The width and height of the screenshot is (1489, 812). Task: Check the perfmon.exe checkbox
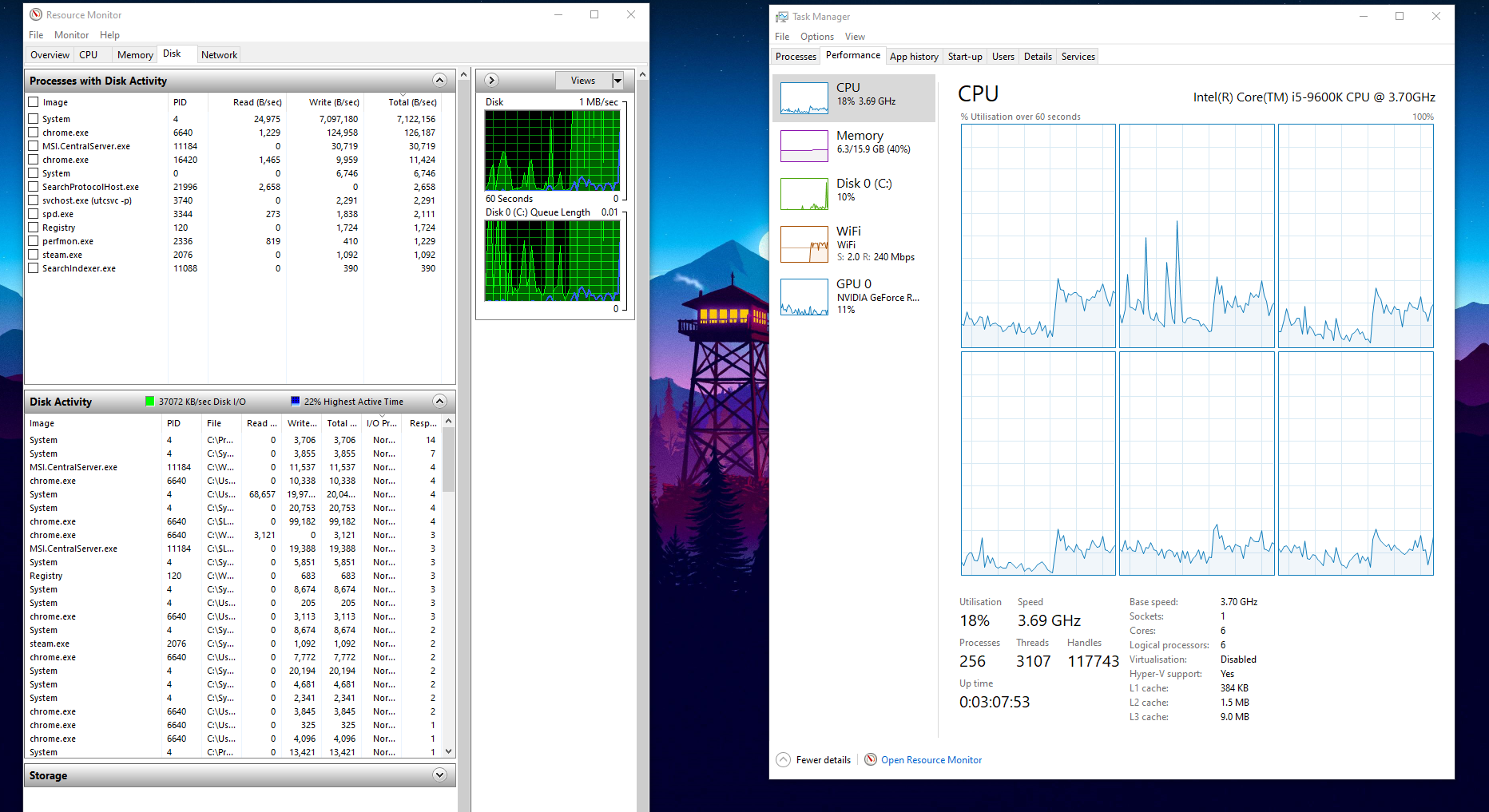(34, 241)
